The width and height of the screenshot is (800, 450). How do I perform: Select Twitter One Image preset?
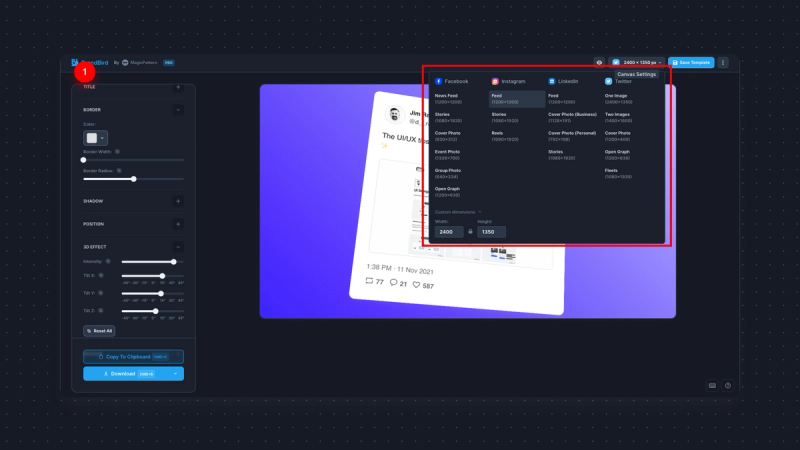pos(618,98)
